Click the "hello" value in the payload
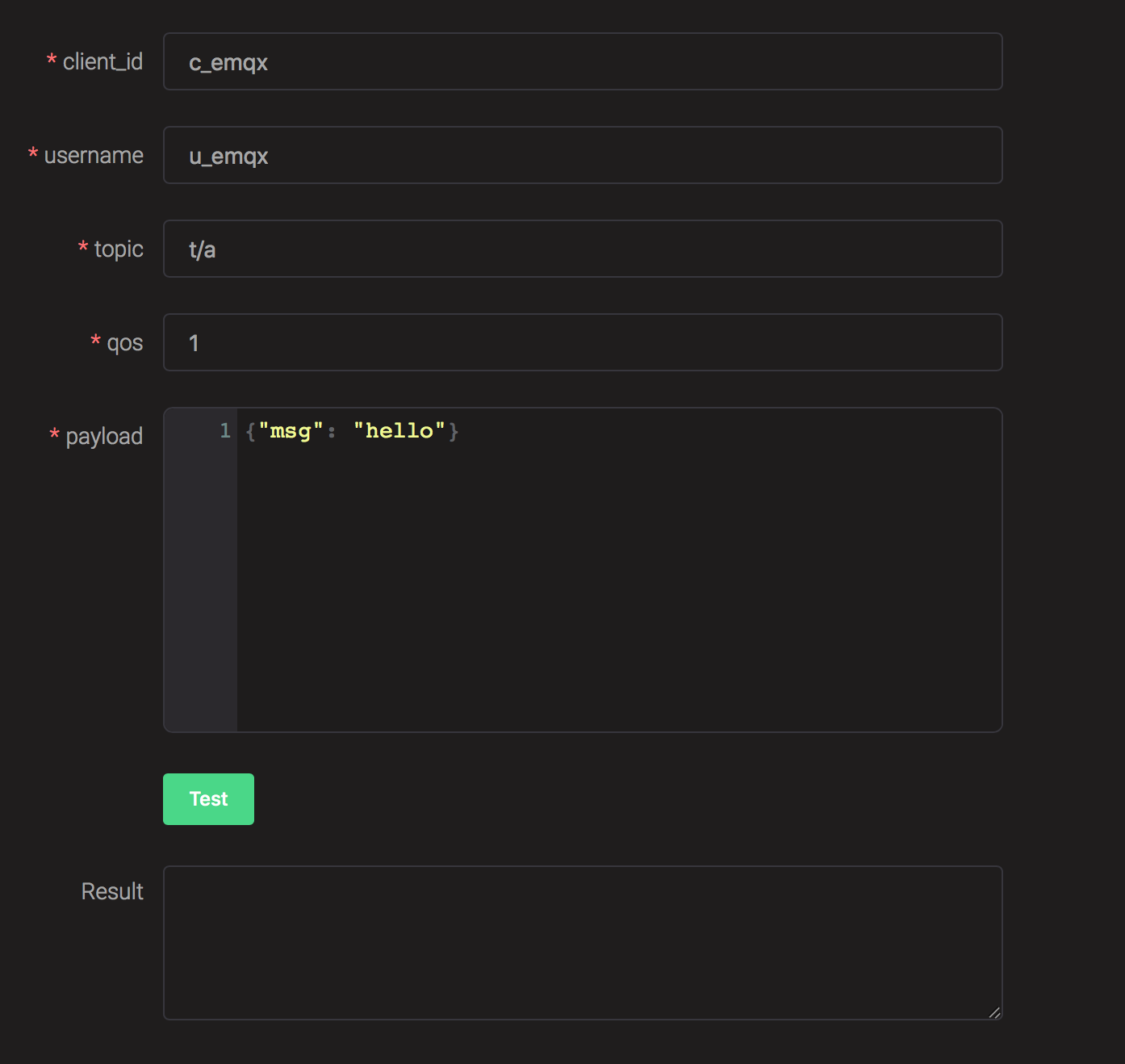Image resolution: width=1125 pixels, height=1064 pixels. tap(399, 431)
